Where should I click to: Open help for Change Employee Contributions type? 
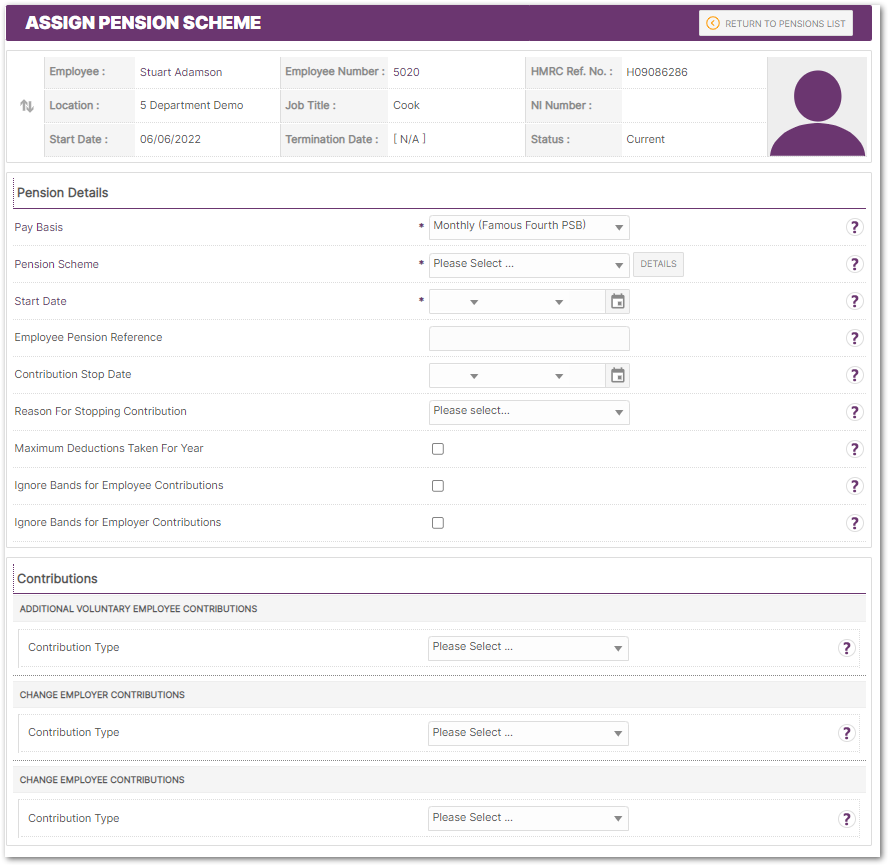click(847, 819)
